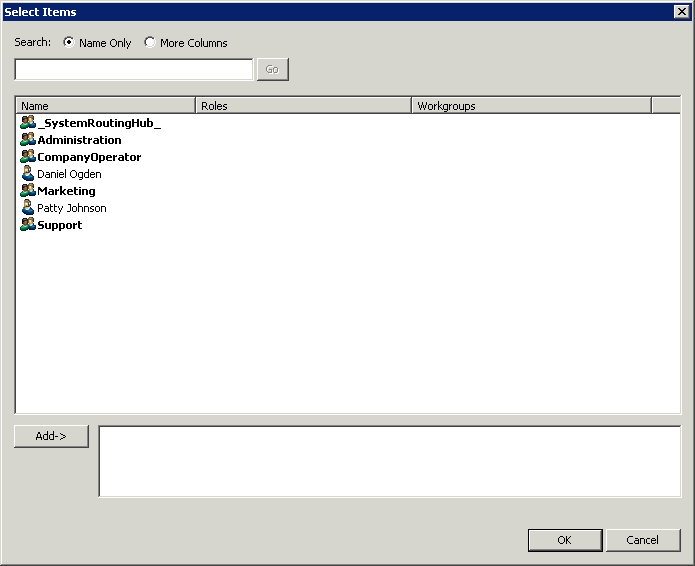The width and height of the screenshot is (695, 566).
Task: Sort list by the Workgroups column header
Action: click(x=530, y=106)
